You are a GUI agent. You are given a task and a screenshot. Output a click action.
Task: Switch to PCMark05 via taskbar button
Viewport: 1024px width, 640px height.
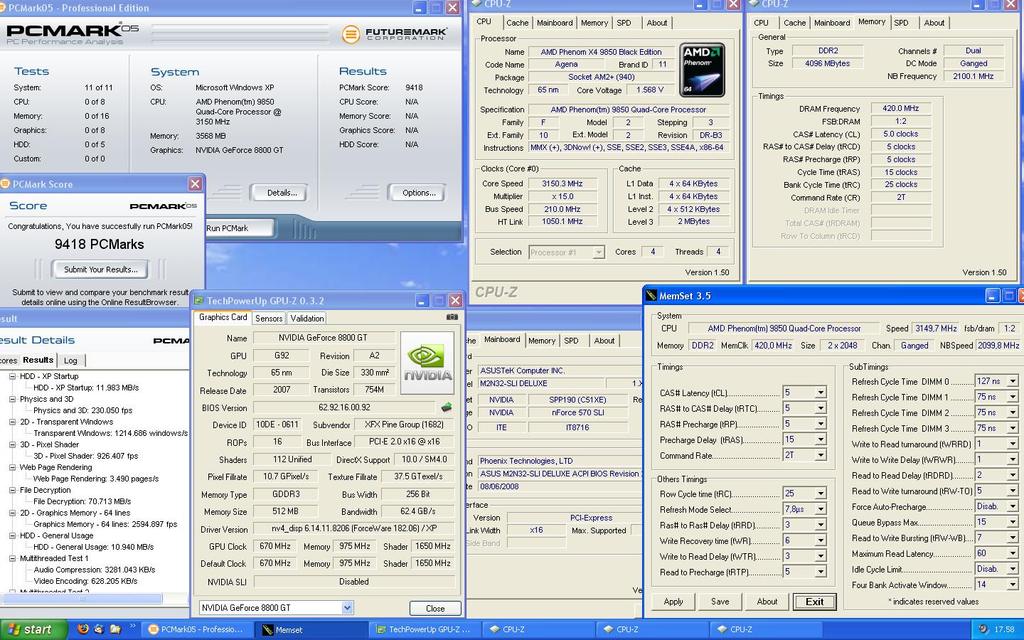tap(195, 630)
